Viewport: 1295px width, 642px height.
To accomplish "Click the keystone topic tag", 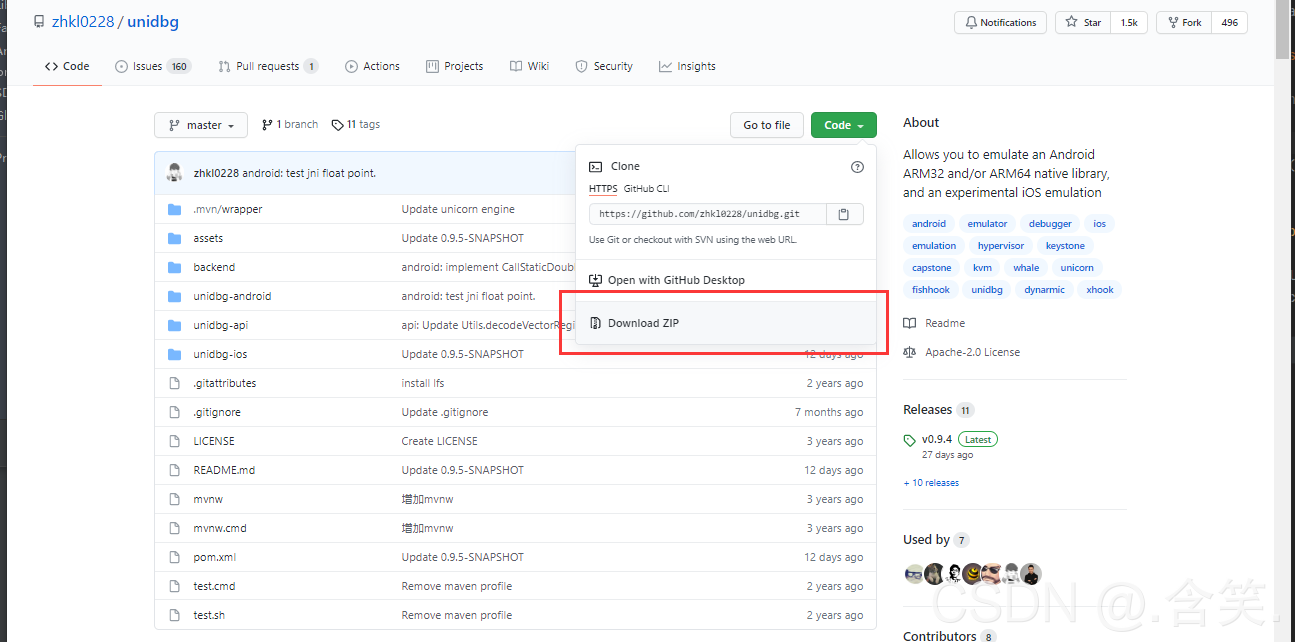I will point(1065,246).
